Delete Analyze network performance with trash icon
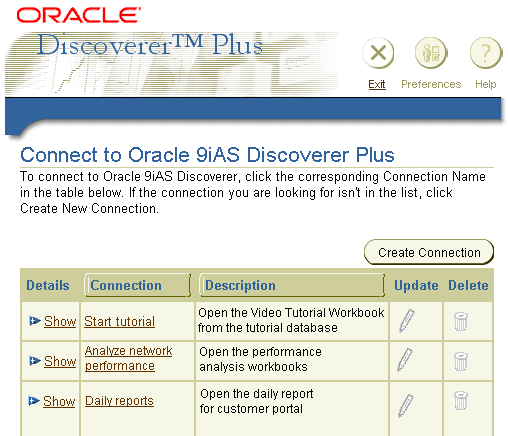The height and width of the screenshot is (436, 508). [x=461, y=361]
